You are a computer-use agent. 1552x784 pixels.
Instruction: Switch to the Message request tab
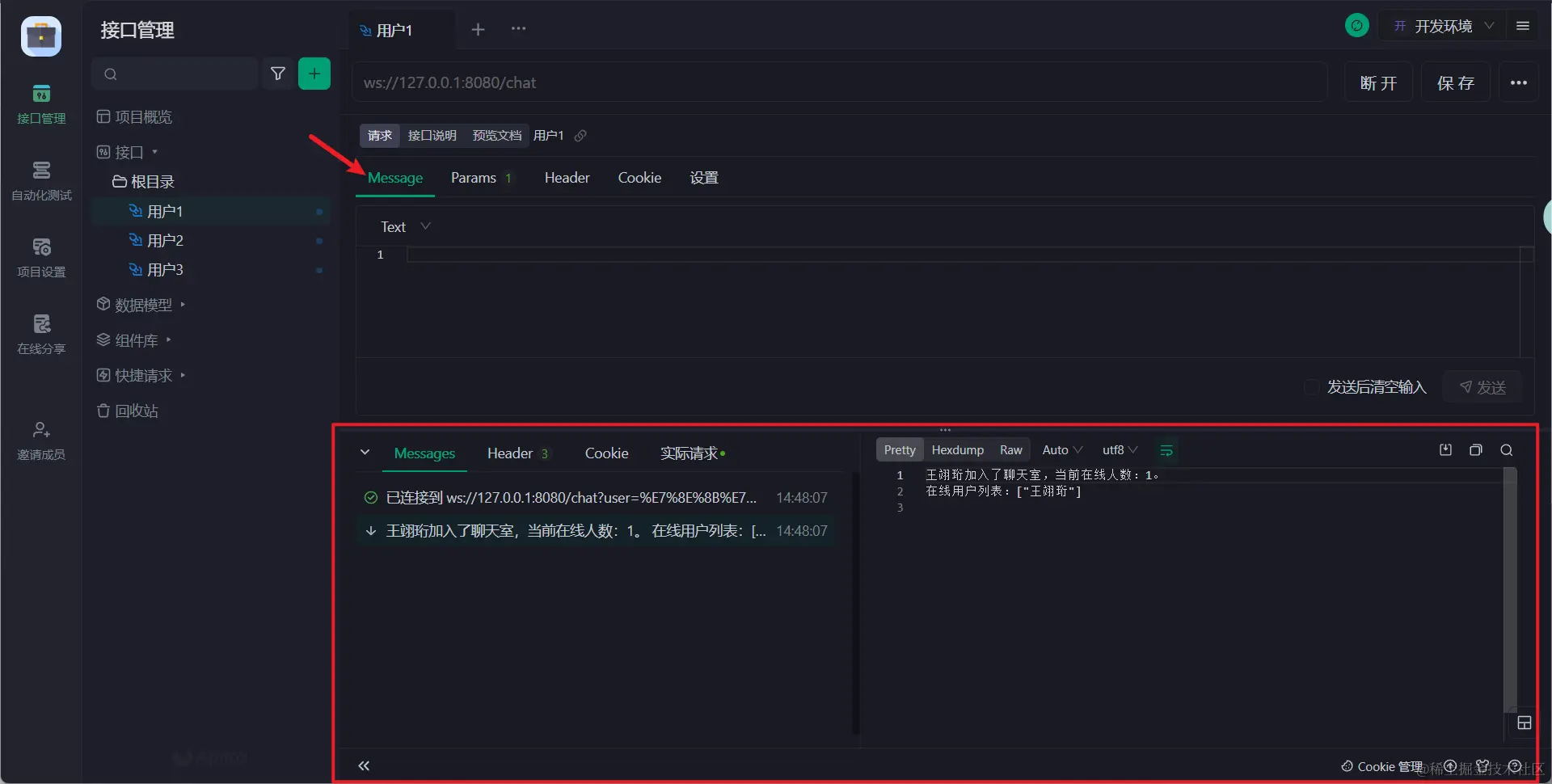[395, 178]
